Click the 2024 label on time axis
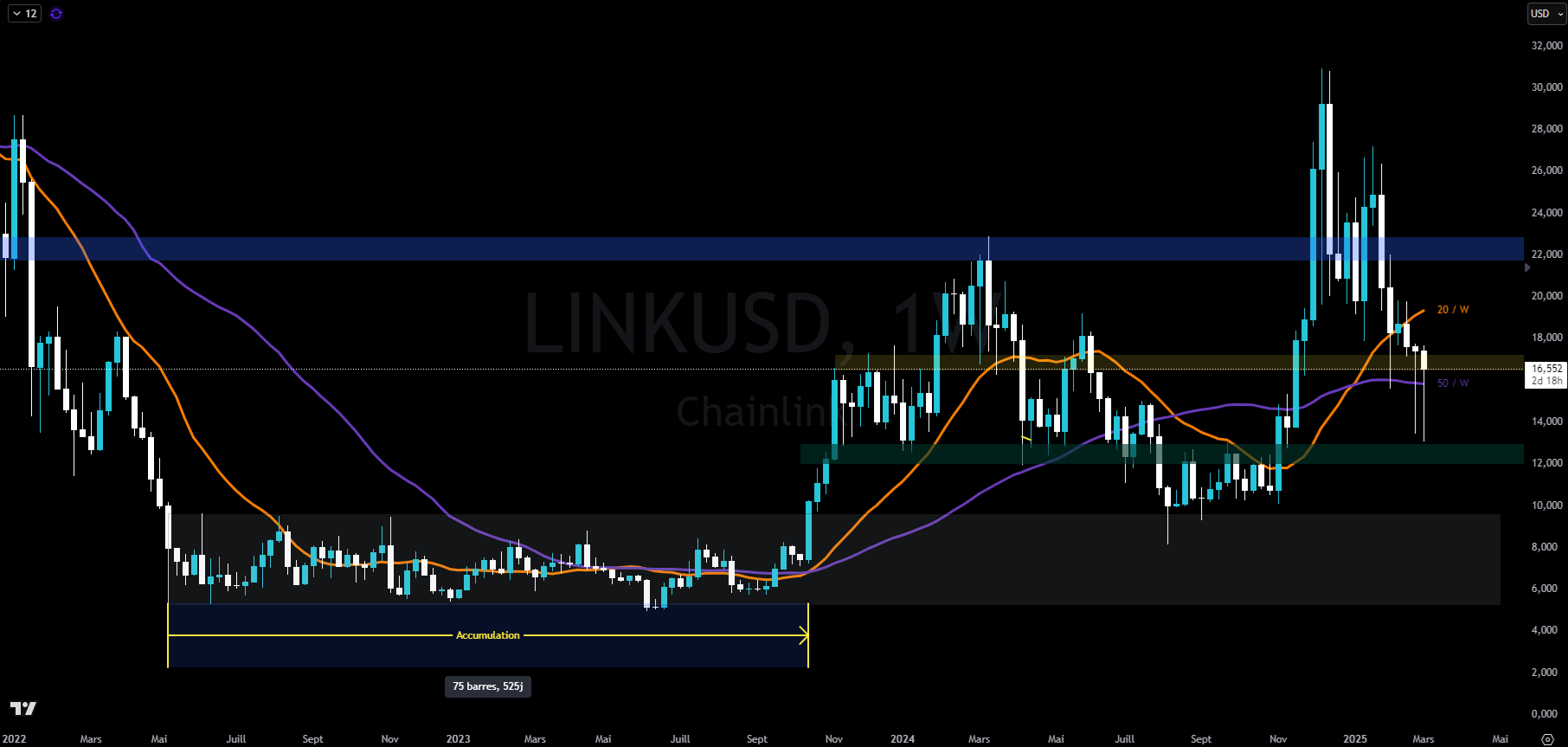This screenshot has height=747, width=1568. [x=903, y=739]
